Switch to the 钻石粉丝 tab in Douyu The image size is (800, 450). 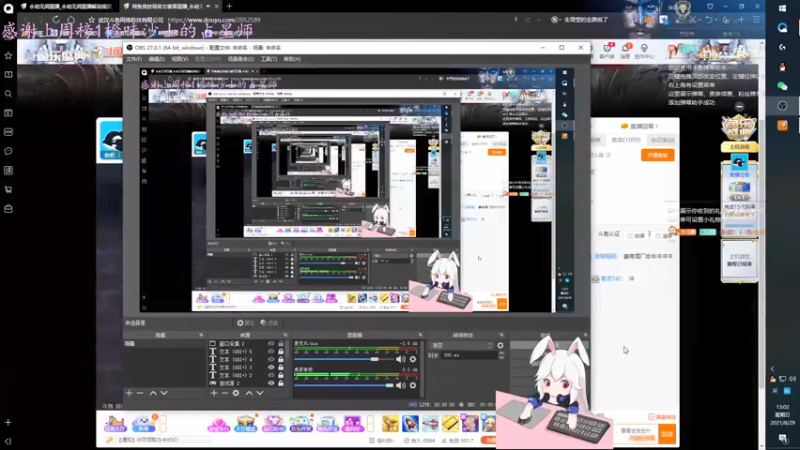coord(663,140)
